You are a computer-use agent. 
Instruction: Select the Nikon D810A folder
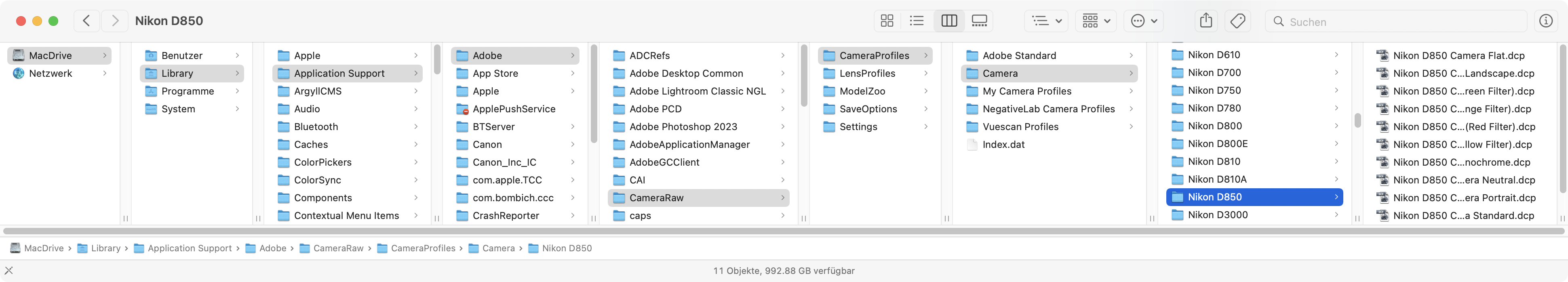click(x=1254, y=179)
